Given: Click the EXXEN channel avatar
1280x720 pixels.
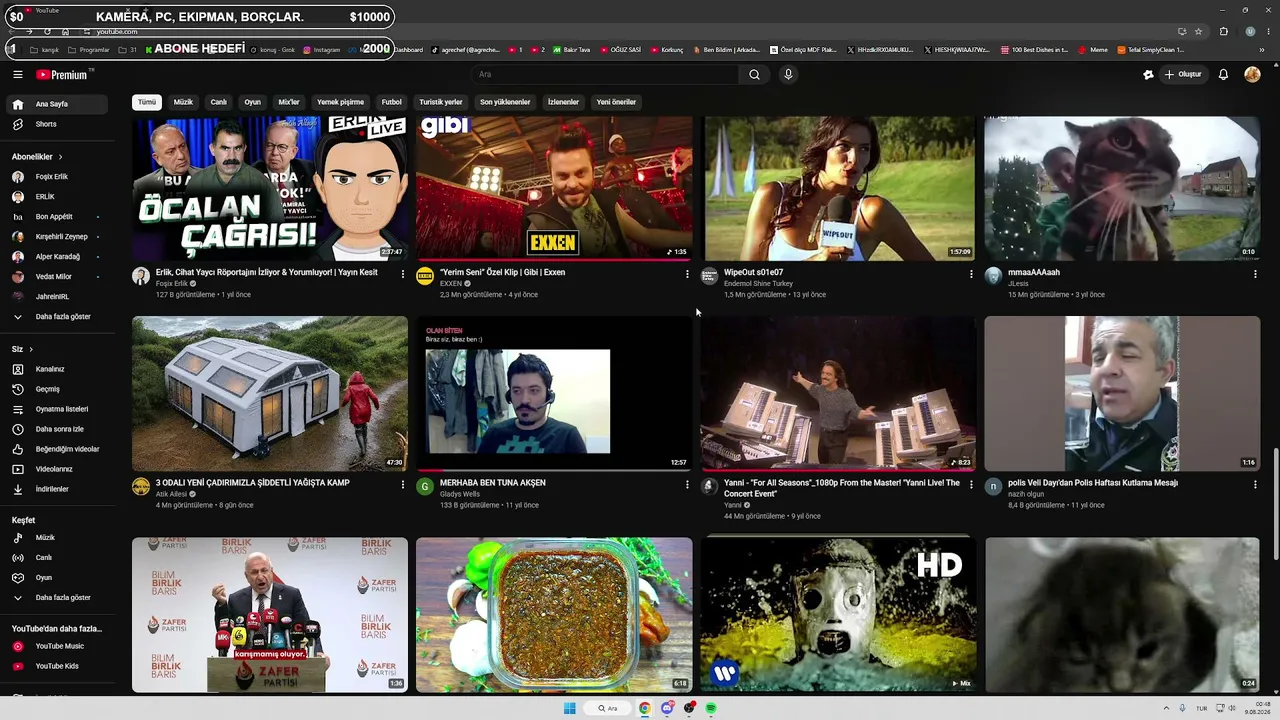Looking at the screenshot, I should click(425, 276).
